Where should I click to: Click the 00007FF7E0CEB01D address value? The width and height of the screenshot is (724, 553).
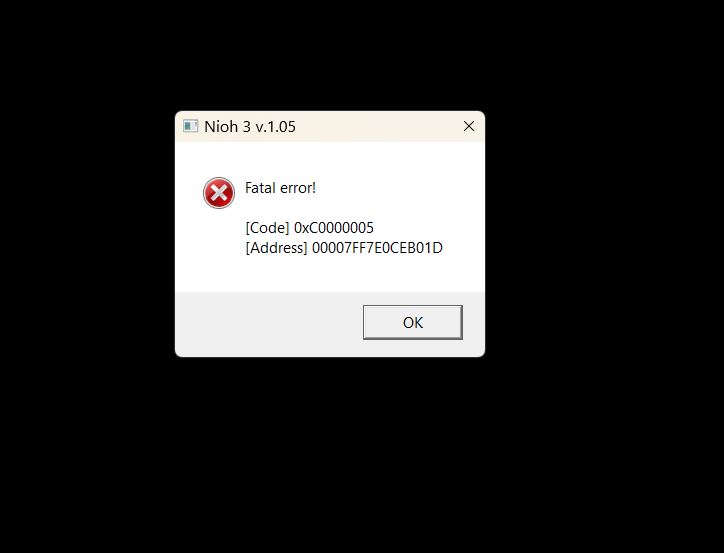[377, 248]
